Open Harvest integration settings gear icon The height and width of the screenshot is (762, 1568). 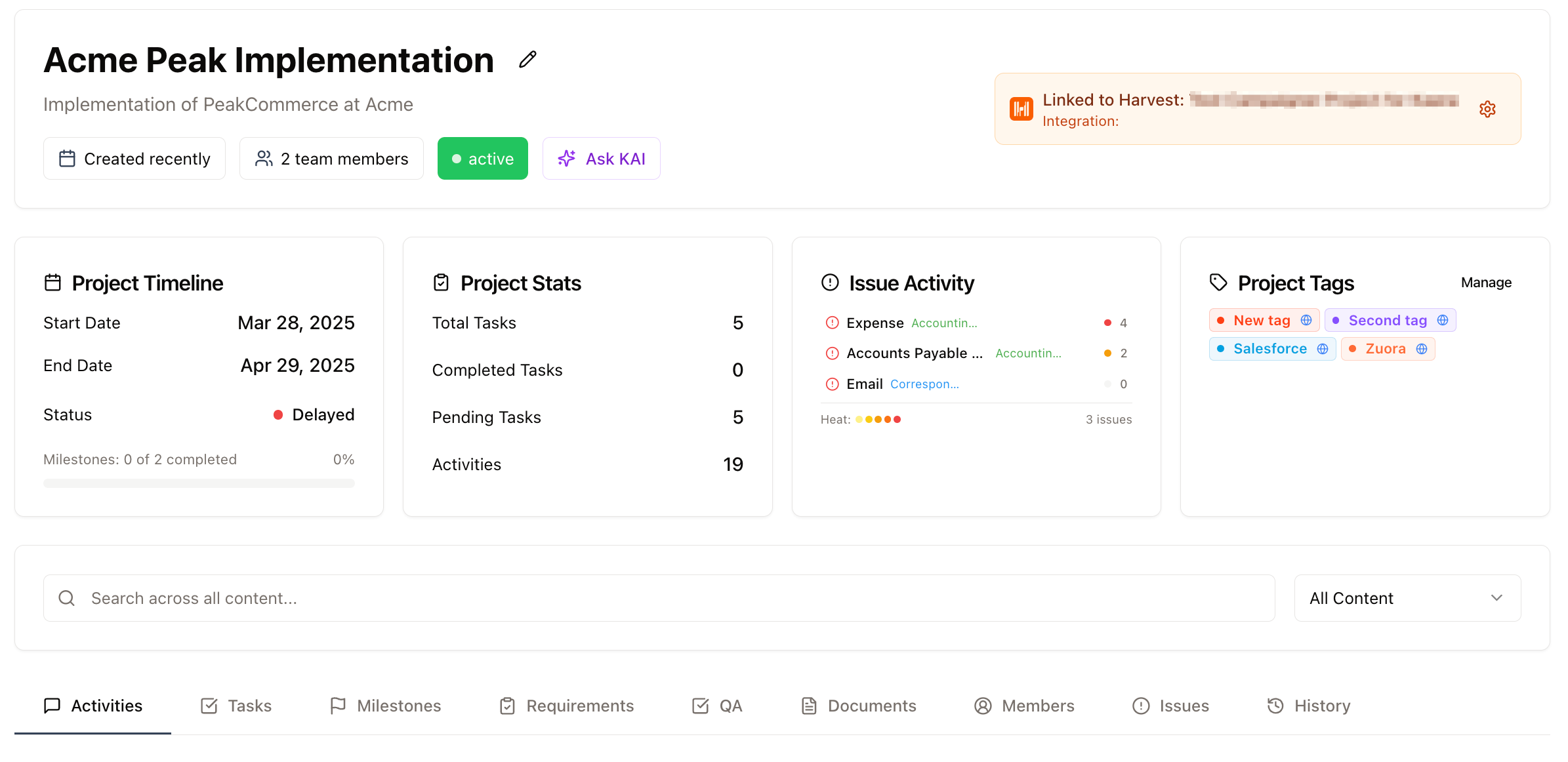1487,109
